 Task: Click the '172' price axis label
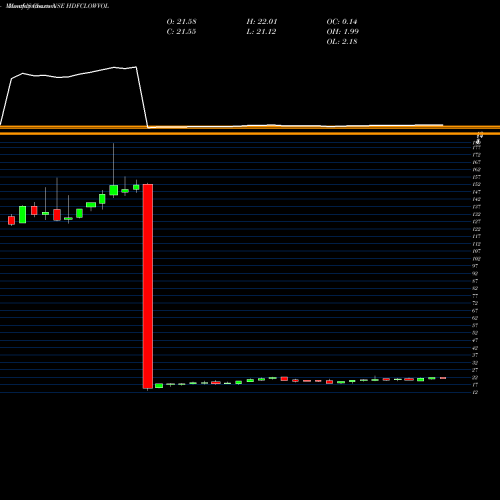(x=476, y=155)
